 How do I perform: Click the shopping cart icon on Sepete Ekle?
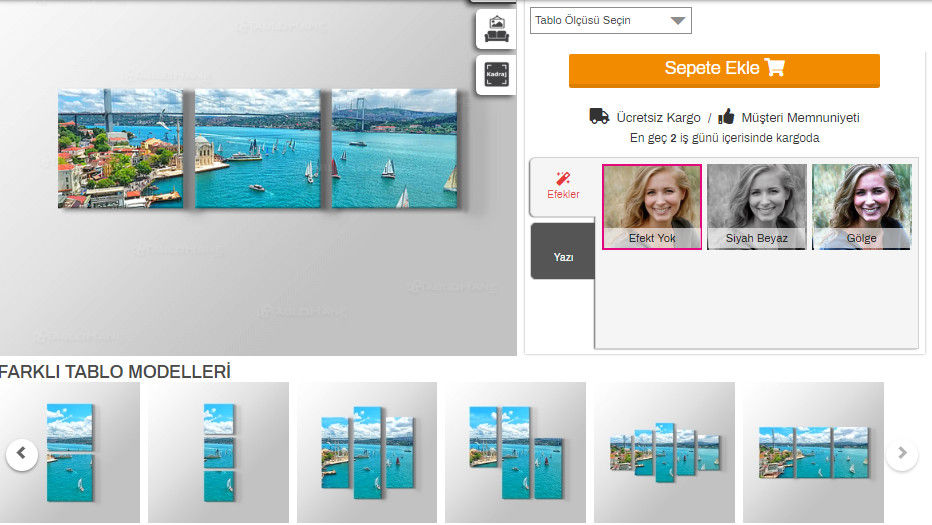(x=774, y=67)
